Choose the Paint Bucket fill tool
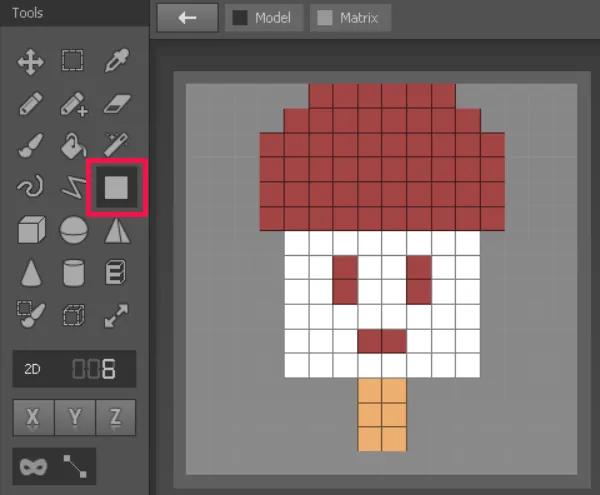The width and height of the screenshot is (600, 495). click(73, 145)
